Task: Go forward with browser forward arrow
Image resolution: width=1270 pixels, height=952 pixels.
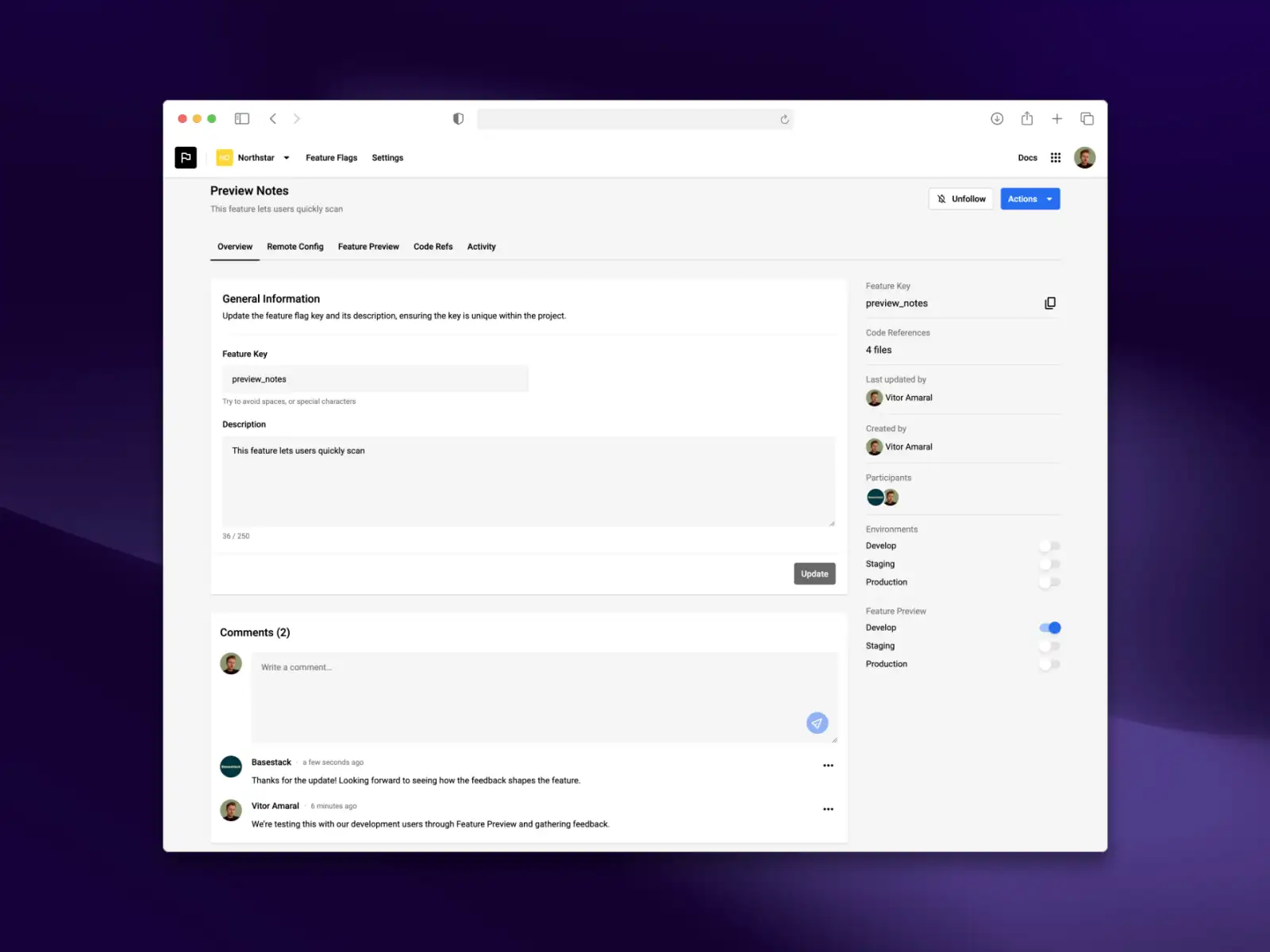Action: tap(297, 119)
